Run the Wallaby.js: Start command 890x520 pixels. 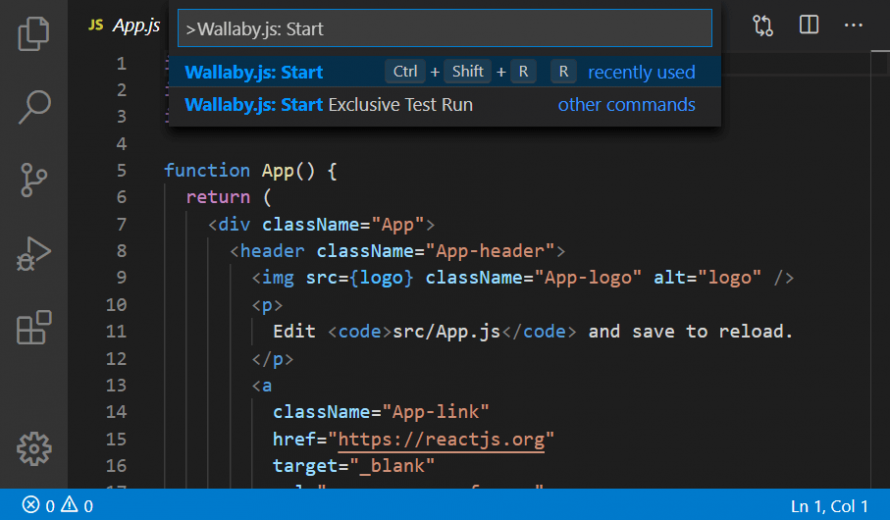pos(444,72)
